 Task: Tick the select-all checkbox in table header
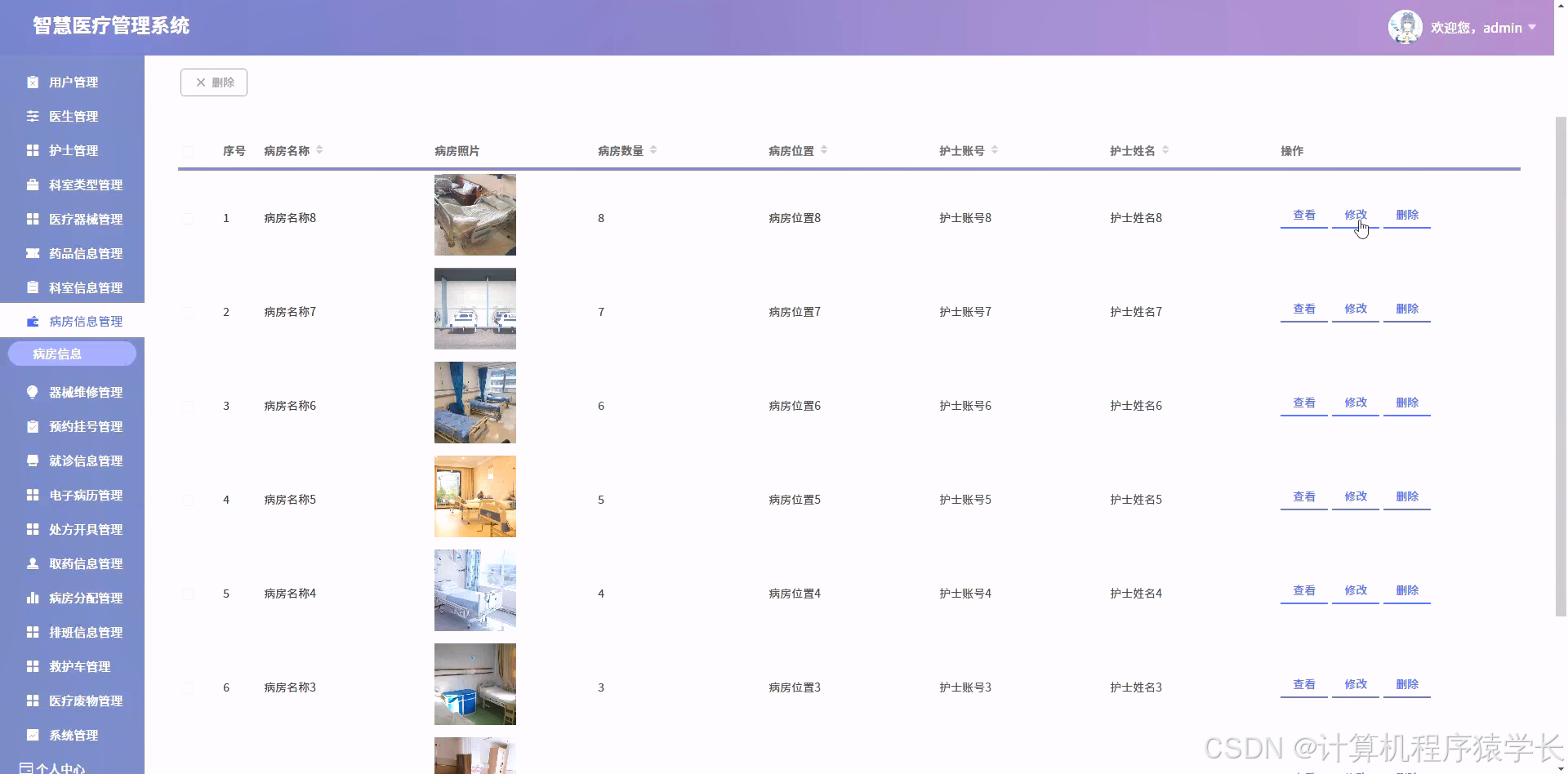coord(188,151)
